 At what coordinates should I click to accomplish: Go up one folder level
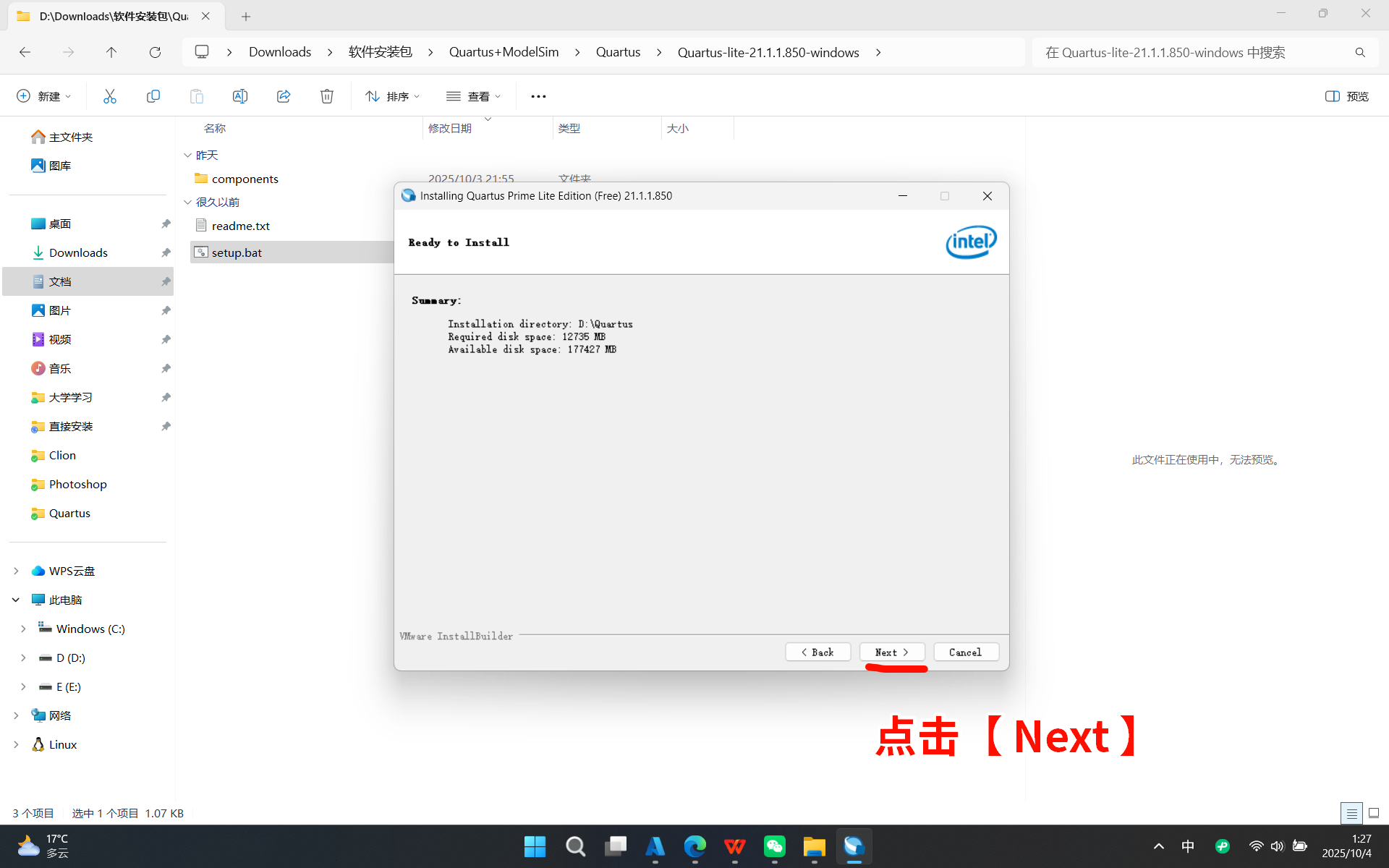[111, 52]
